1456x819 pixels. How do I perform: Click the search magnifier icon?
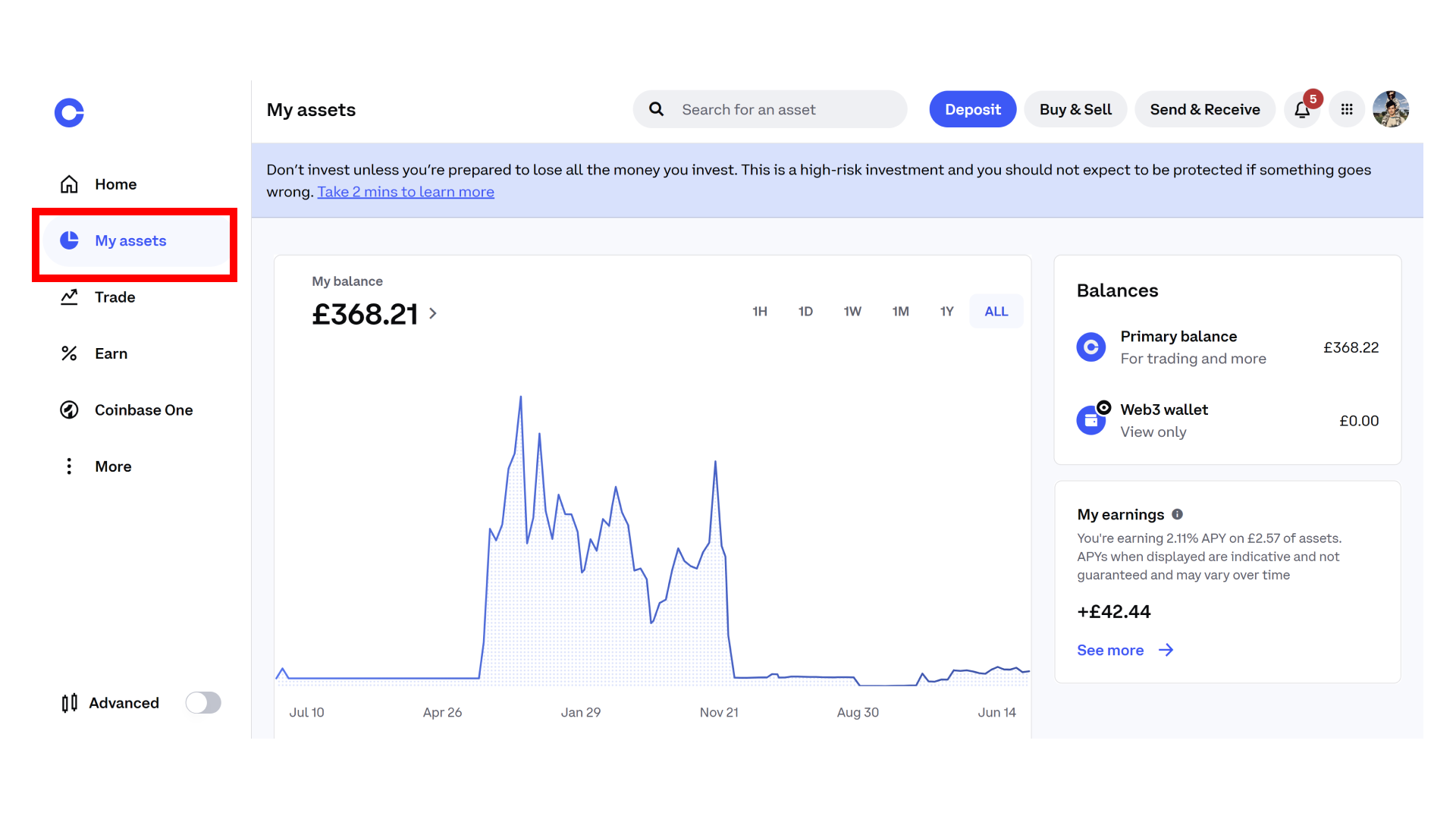(657, 109)
